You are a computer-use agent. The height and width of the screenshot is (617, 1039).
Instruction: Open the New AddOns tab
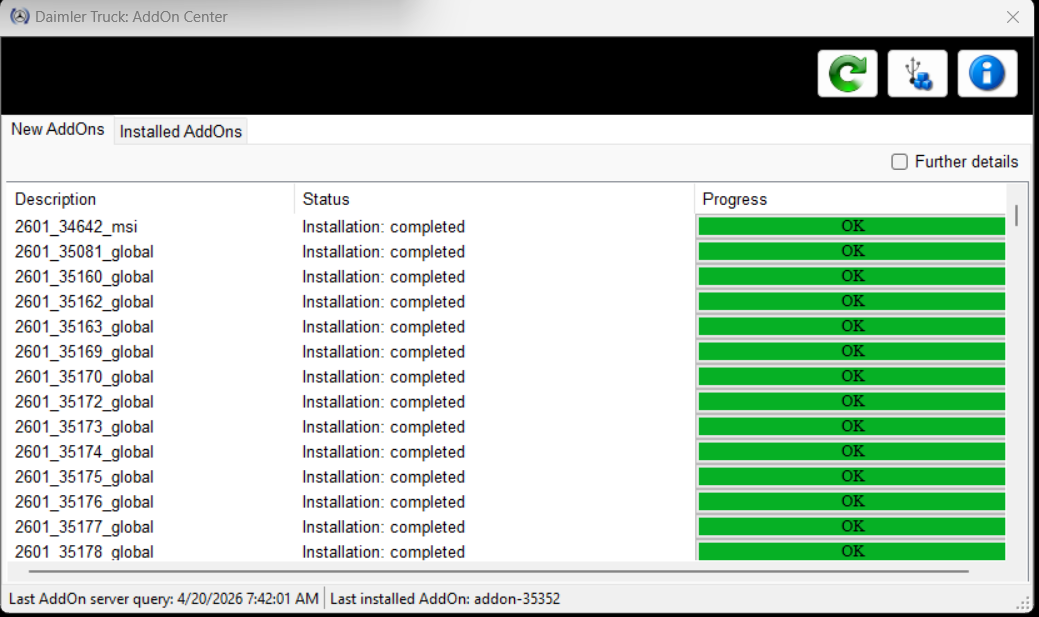(57, 129)
